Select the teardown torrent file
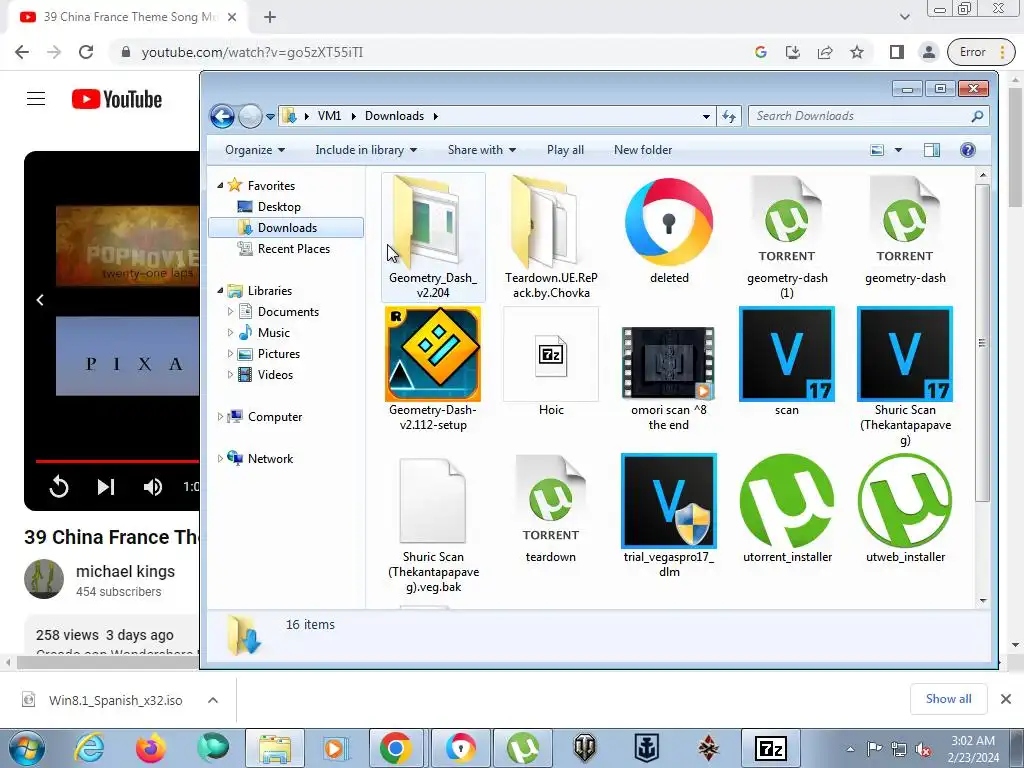The height and width of the screenshot is (768, 1024). tap(551, 509)
